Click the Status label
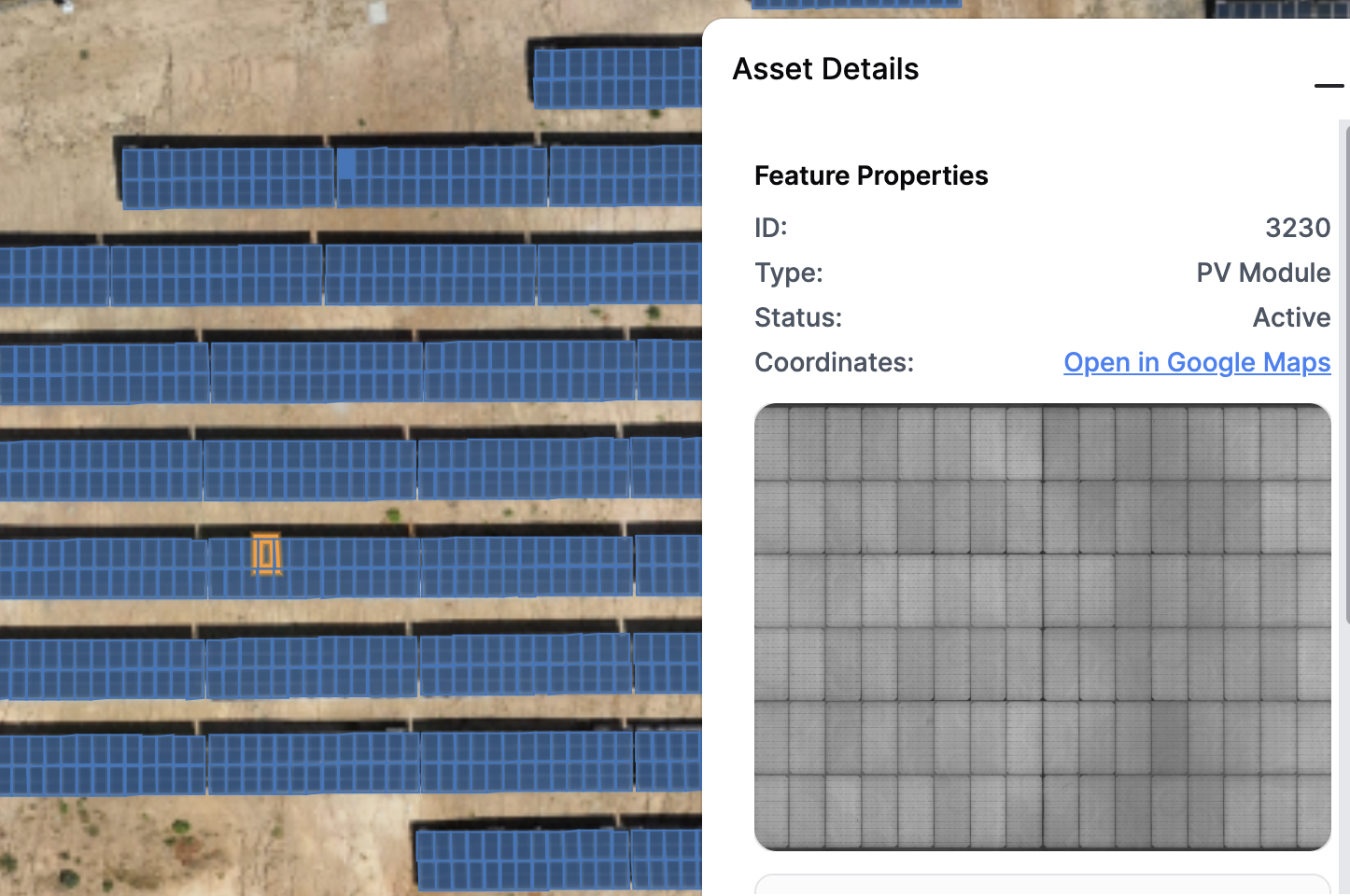The width and height of the screenshot is (1350, 896). click(x=798, y=317)
